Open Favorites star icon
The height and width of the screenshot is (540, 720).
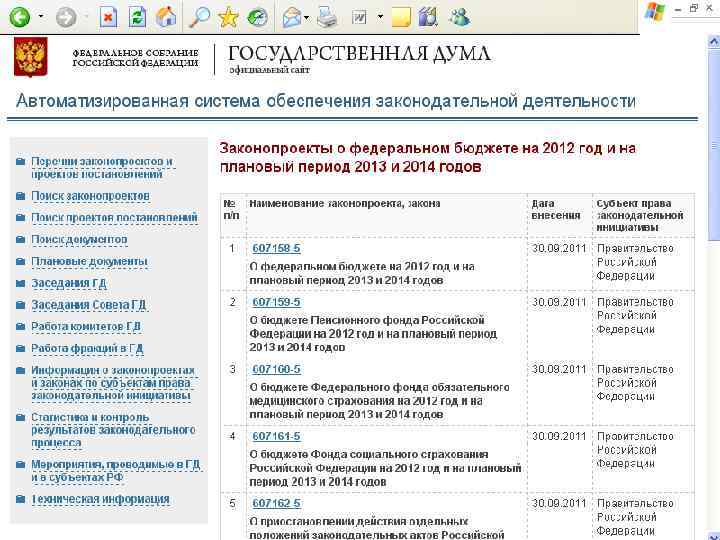tap(228, 17)
